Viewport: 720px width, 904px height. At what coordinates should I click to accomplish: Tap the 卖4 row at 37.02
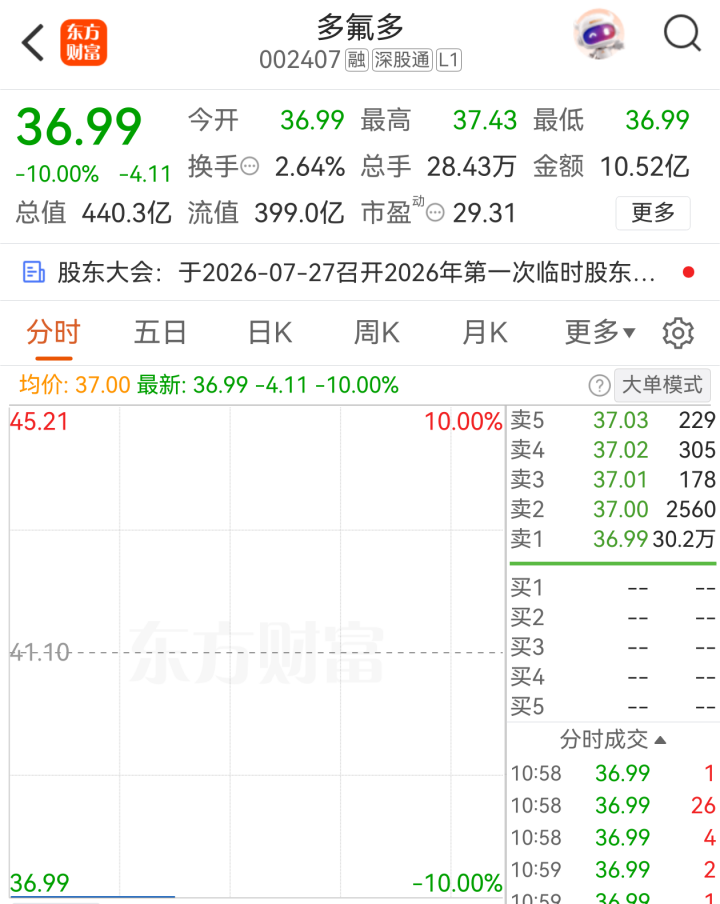pos(613,450)
